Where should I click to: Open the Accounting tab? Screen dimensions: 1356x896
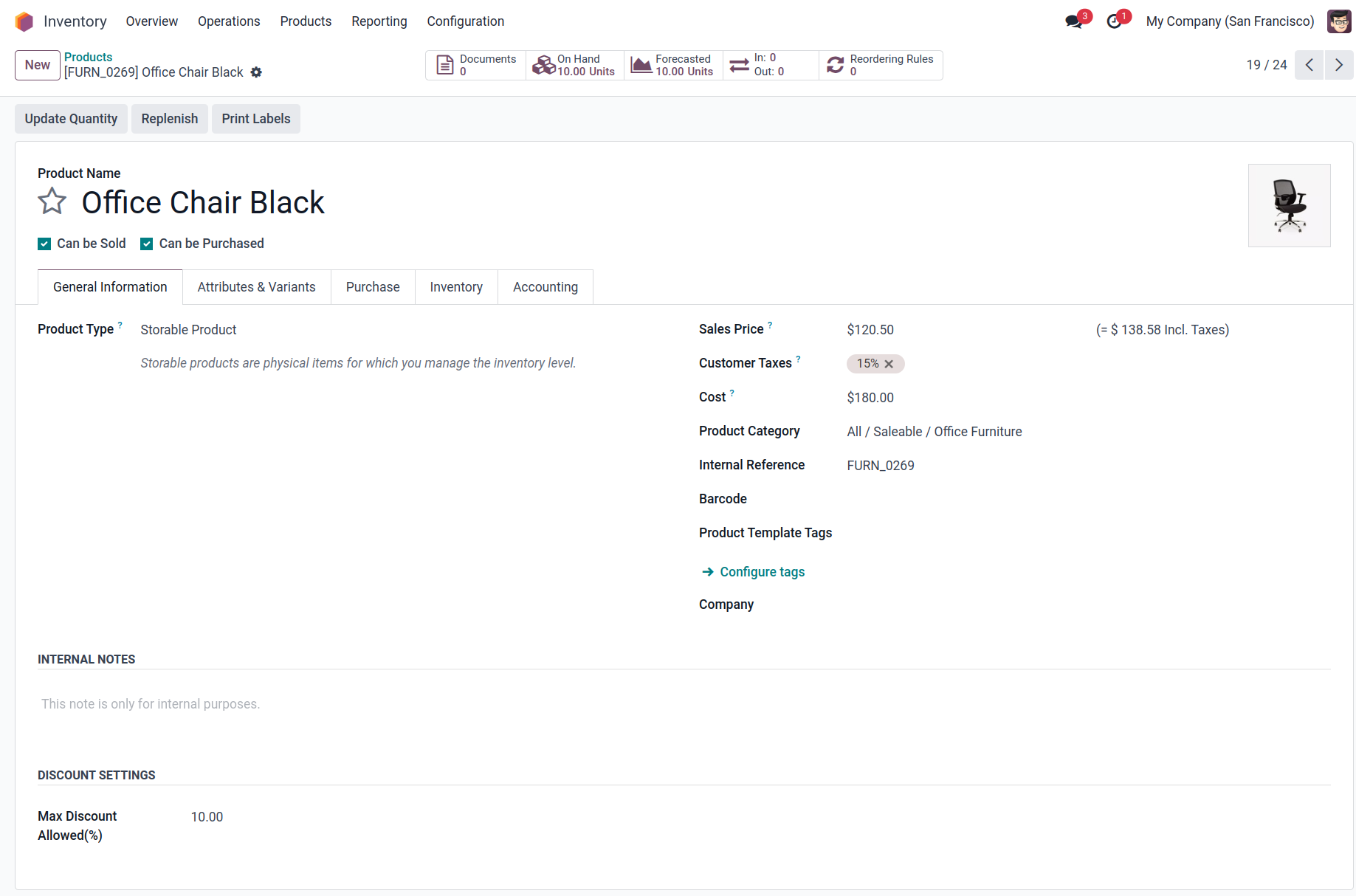coord(545,287)
